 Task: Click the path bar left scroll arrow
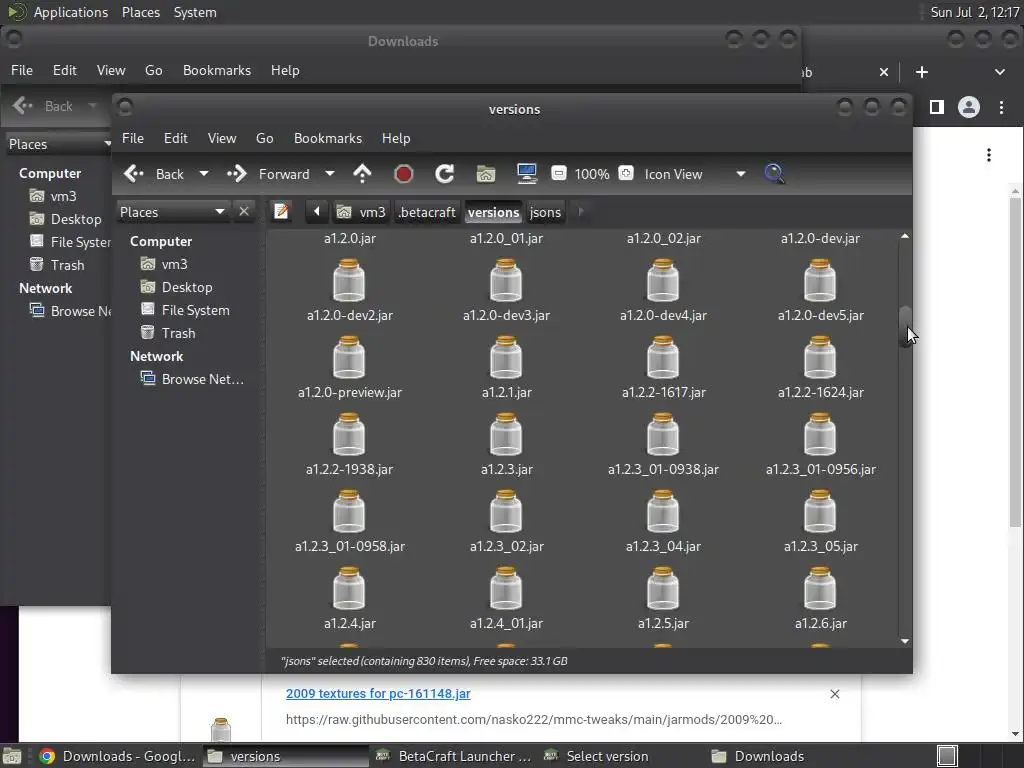pyautogui.click(x=317, y=212)
